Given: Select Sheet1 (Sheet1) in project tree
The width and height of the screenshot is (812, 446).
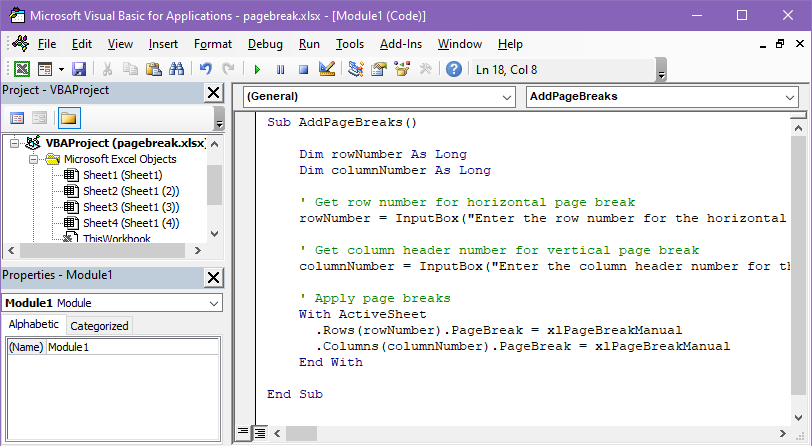Looking at the screenshot, I should 123,175.
